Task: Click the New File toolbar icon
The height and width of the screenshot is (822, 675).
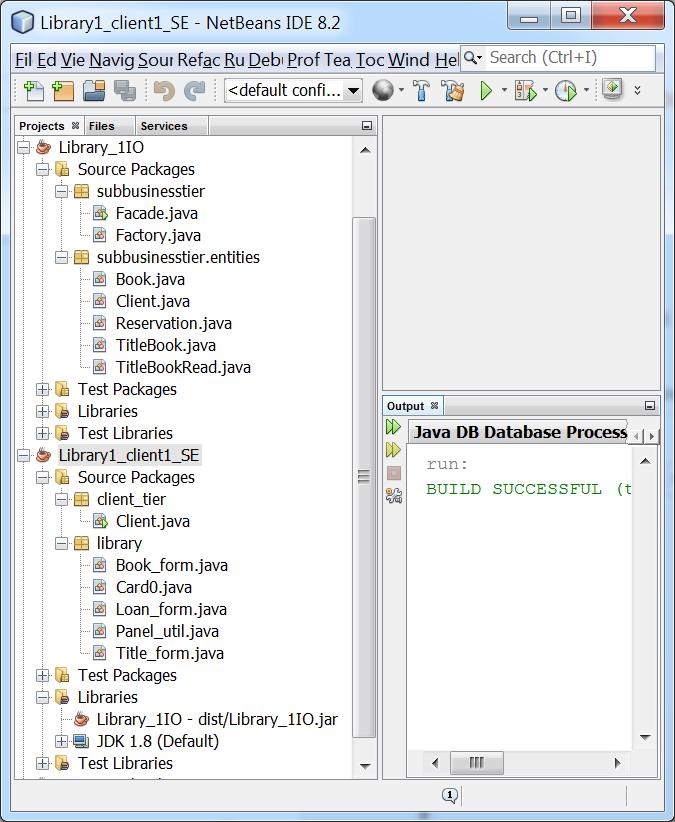Action: tap(34, 91)
